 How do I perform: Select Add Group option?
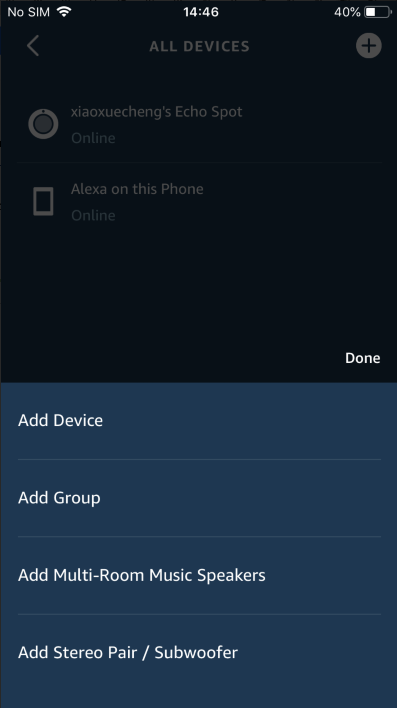[x=199, y=498]
